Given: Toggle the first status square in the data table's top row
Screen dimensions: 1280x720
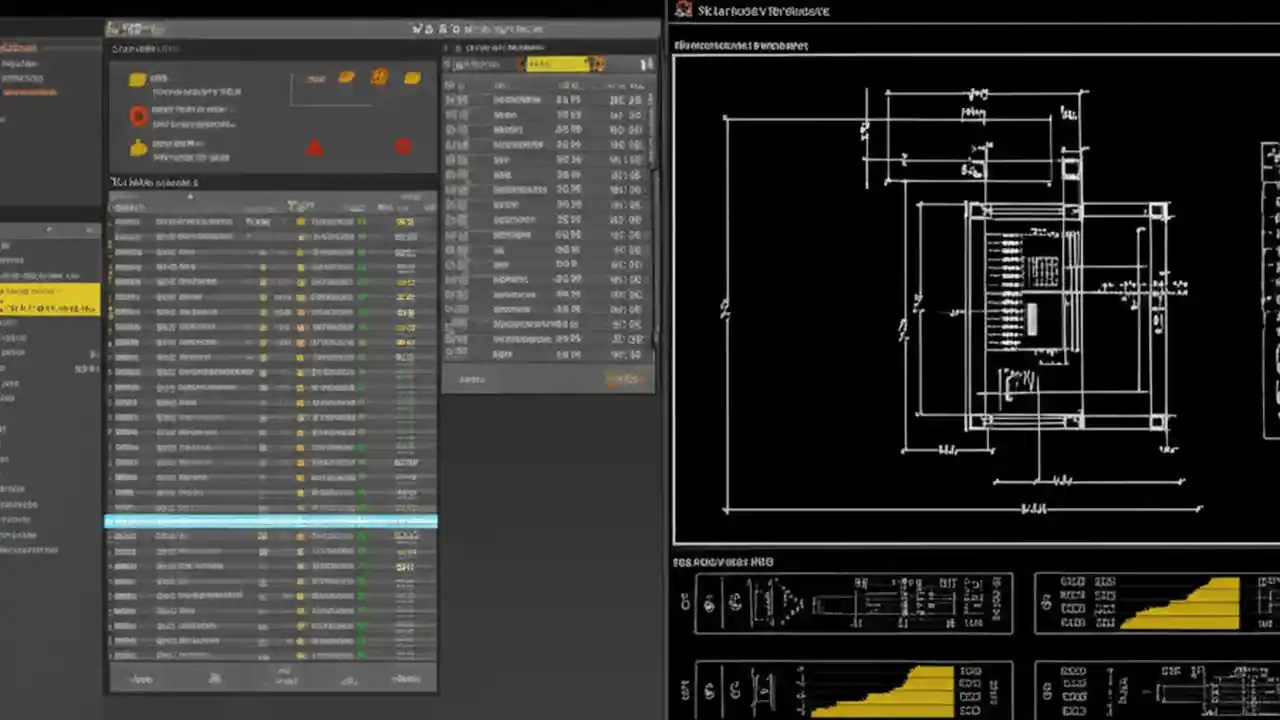Looking at the screenshot, I should point(300,221).
